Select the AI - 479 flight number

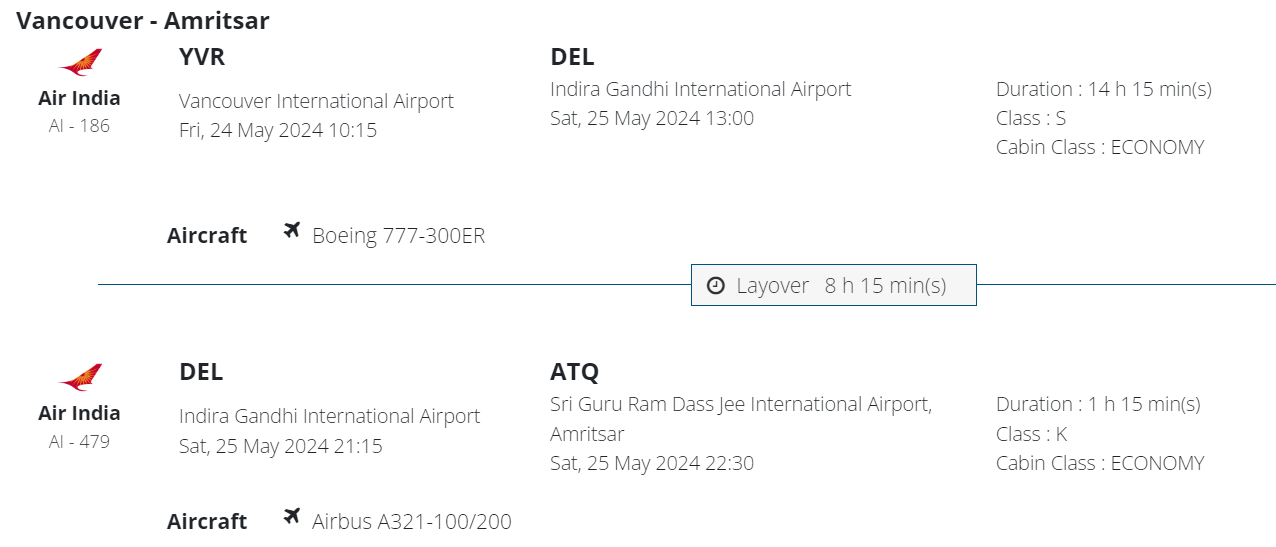click(x=79, y=441)
